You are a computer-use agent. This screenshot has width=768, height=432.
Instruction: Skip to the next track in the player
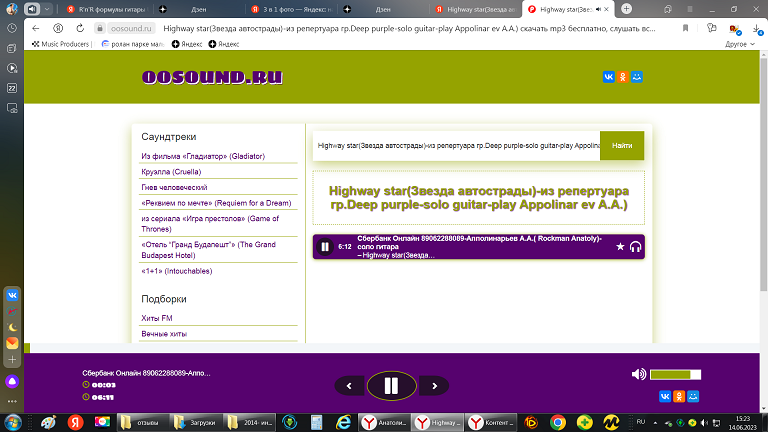coord(434,386)
